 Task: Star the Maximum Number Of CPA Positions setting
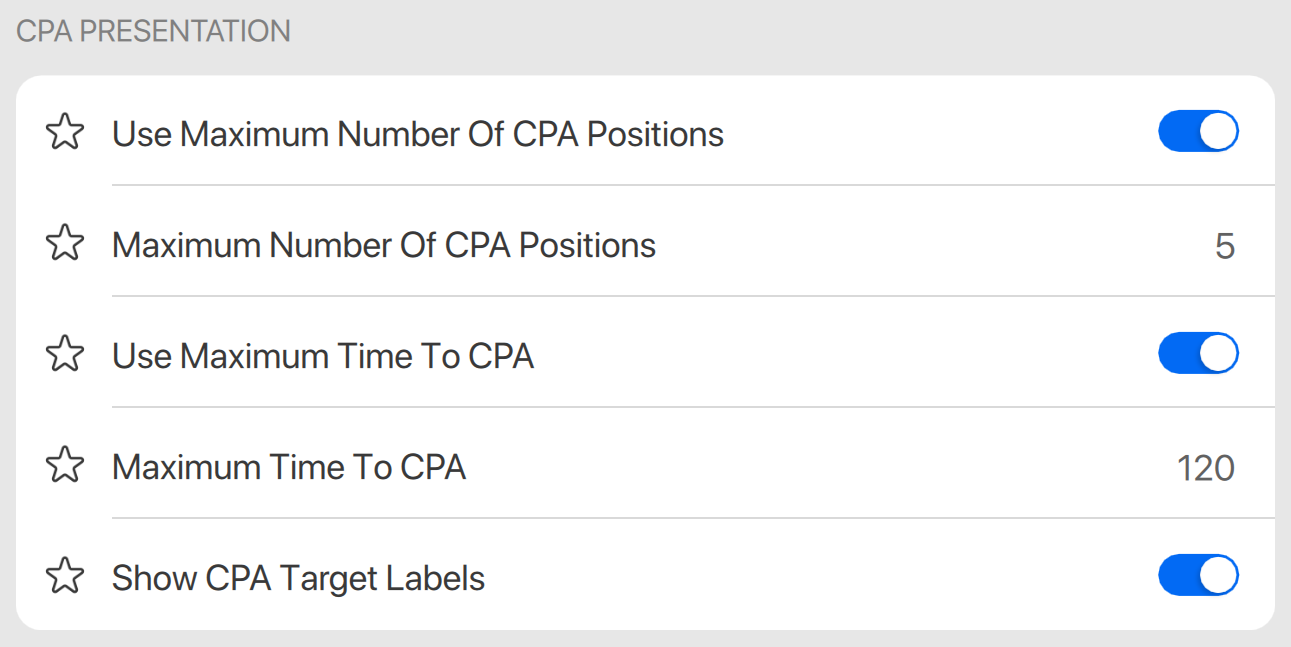(65, 243)
